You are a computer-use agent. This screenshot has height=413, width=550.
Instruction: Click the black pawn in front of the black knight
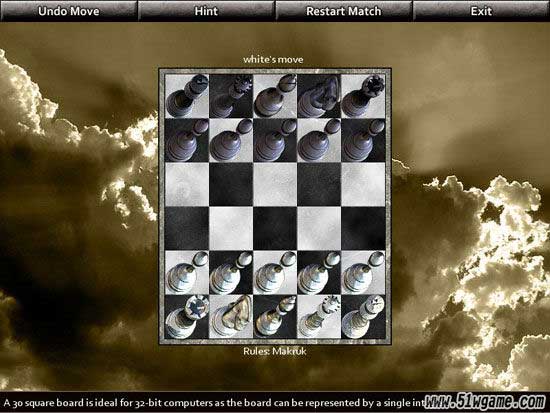(x=319, y=140)
